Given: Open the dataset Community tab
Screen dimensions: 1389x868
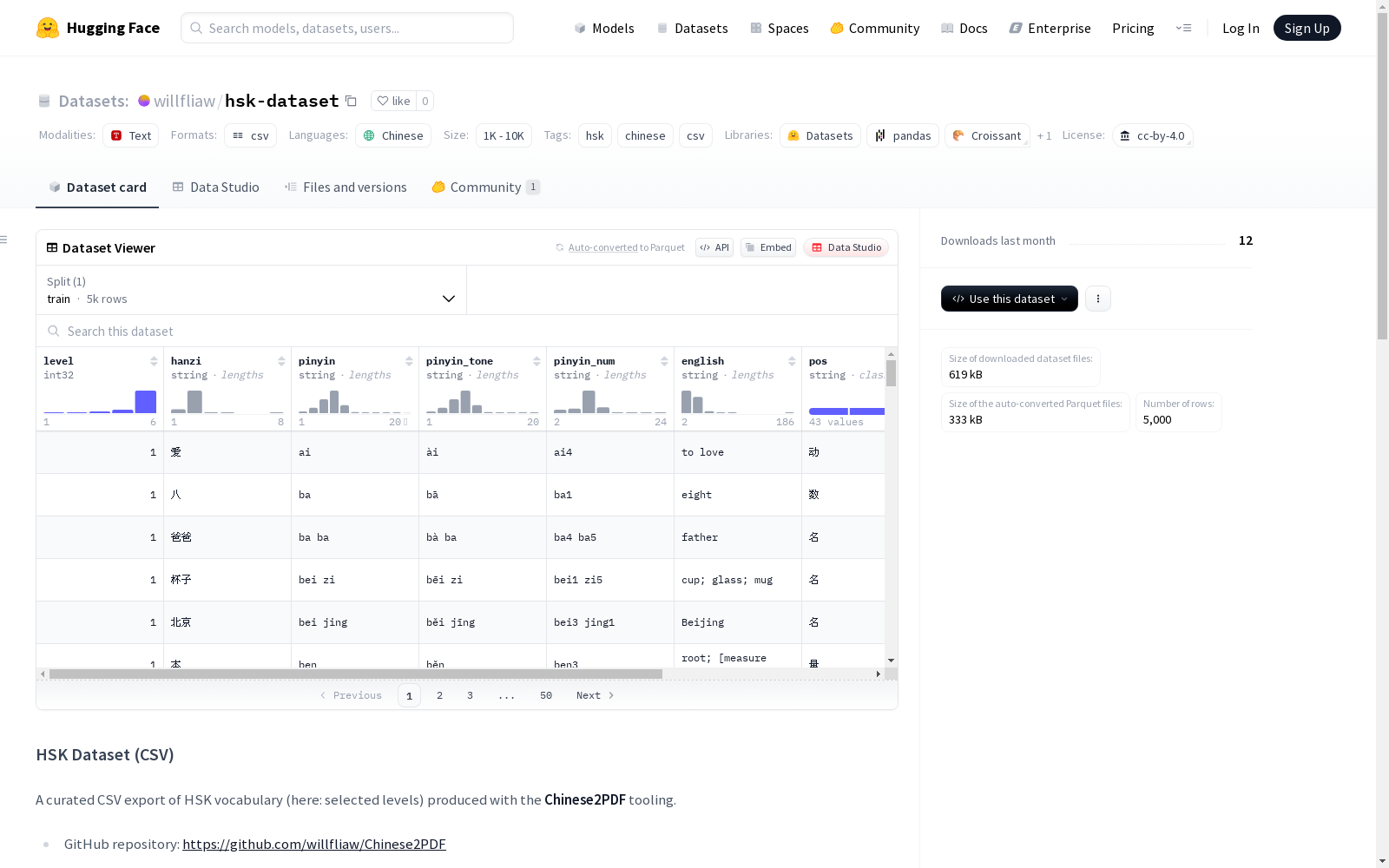Looking at the screenshot, I should [486, 187].
